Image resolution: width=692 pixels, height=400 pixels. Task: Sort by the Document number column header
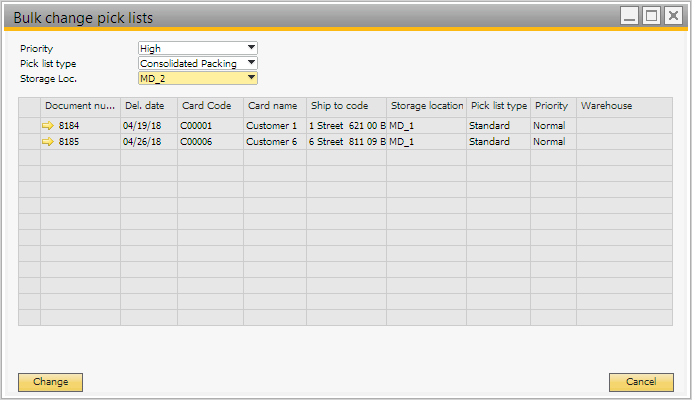click(x=80, y=106)
